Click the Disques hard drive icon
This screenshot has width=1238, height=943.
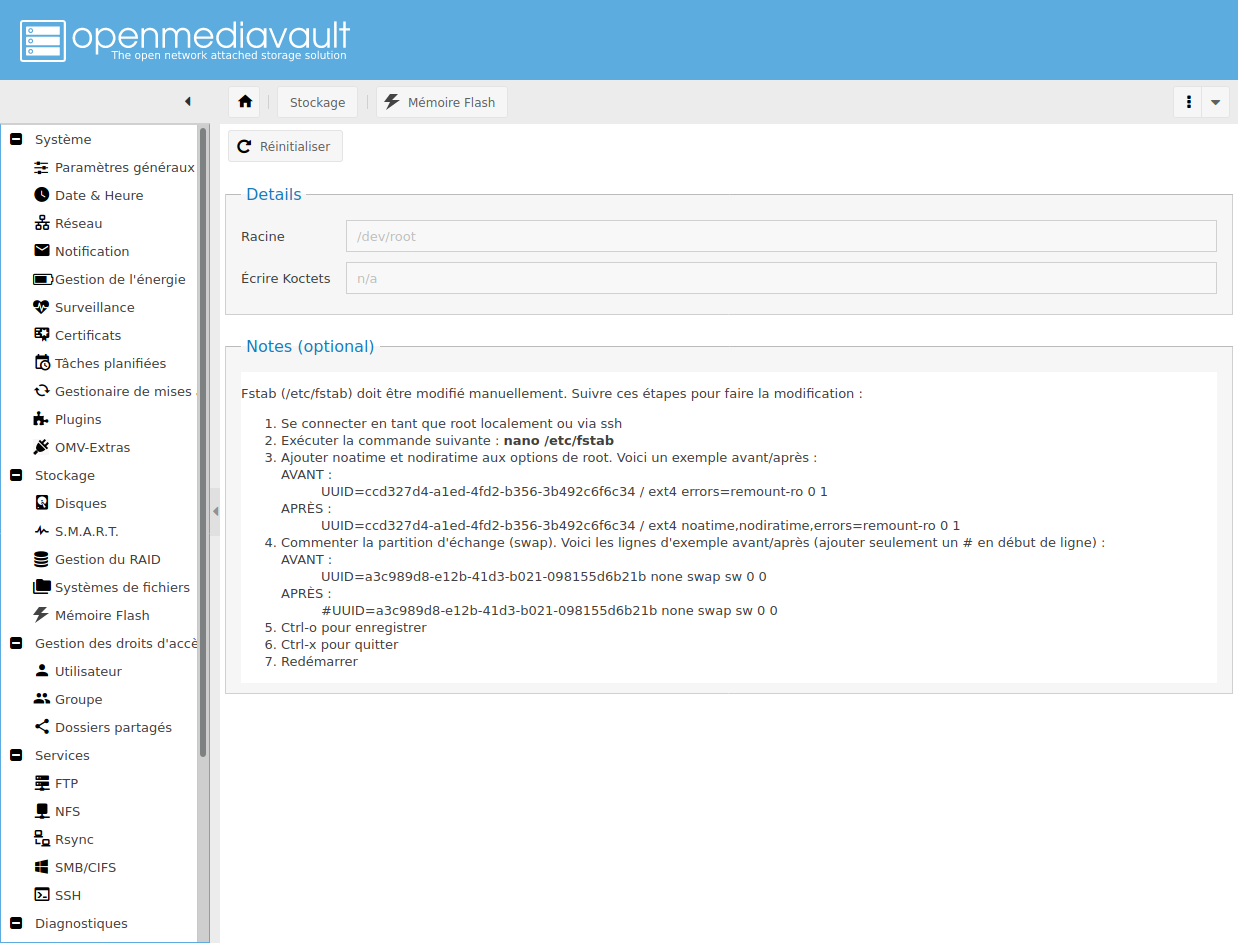(42, 503)
